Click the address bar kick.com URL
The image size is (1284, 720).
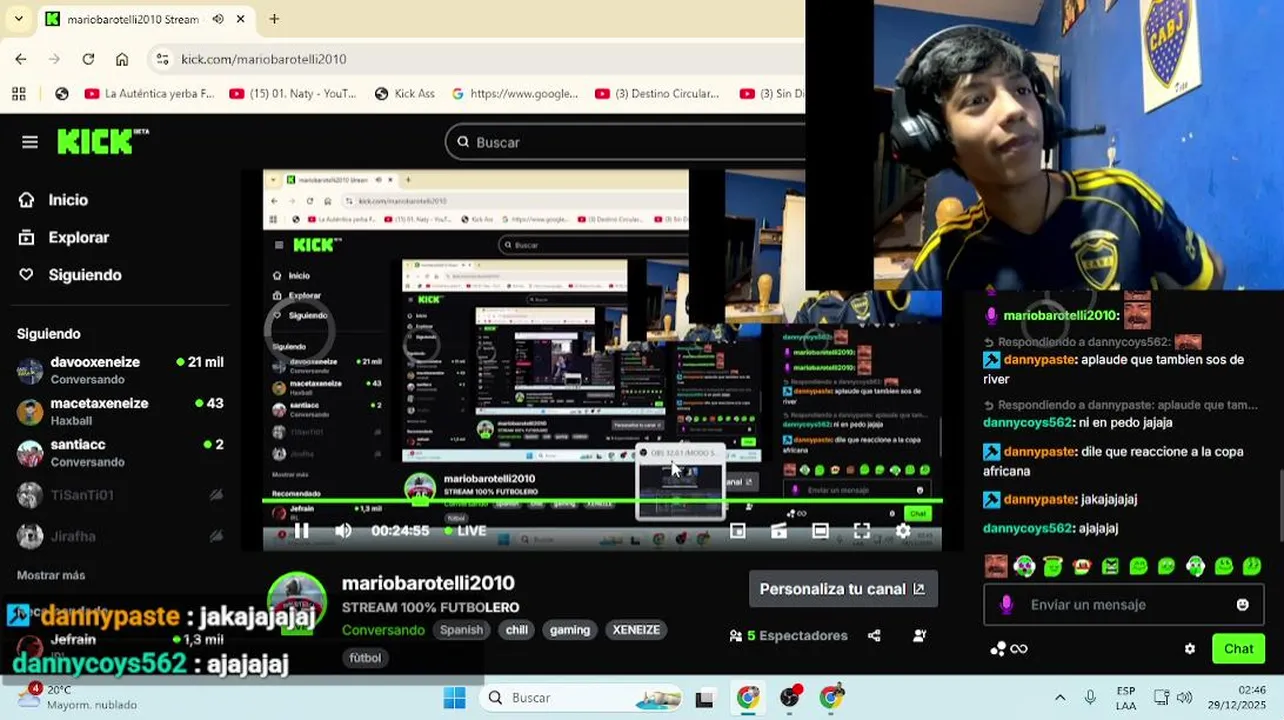264,59
